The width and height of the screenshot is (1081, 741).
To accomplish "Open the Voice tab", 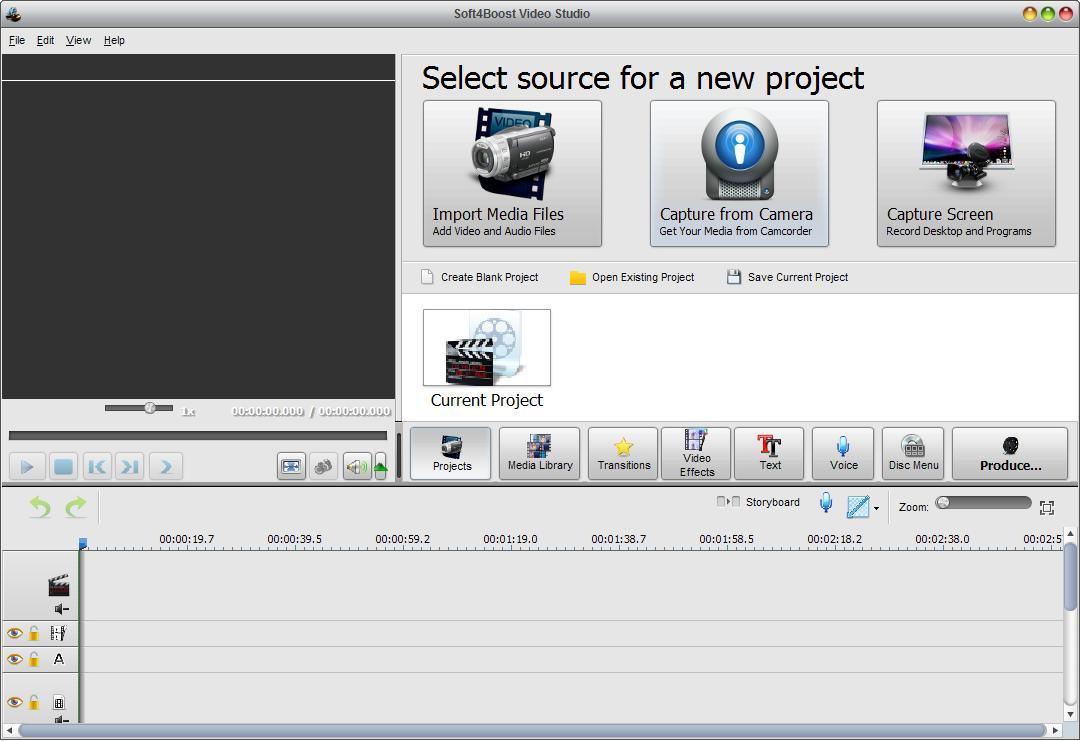I will tap(843, 453).
